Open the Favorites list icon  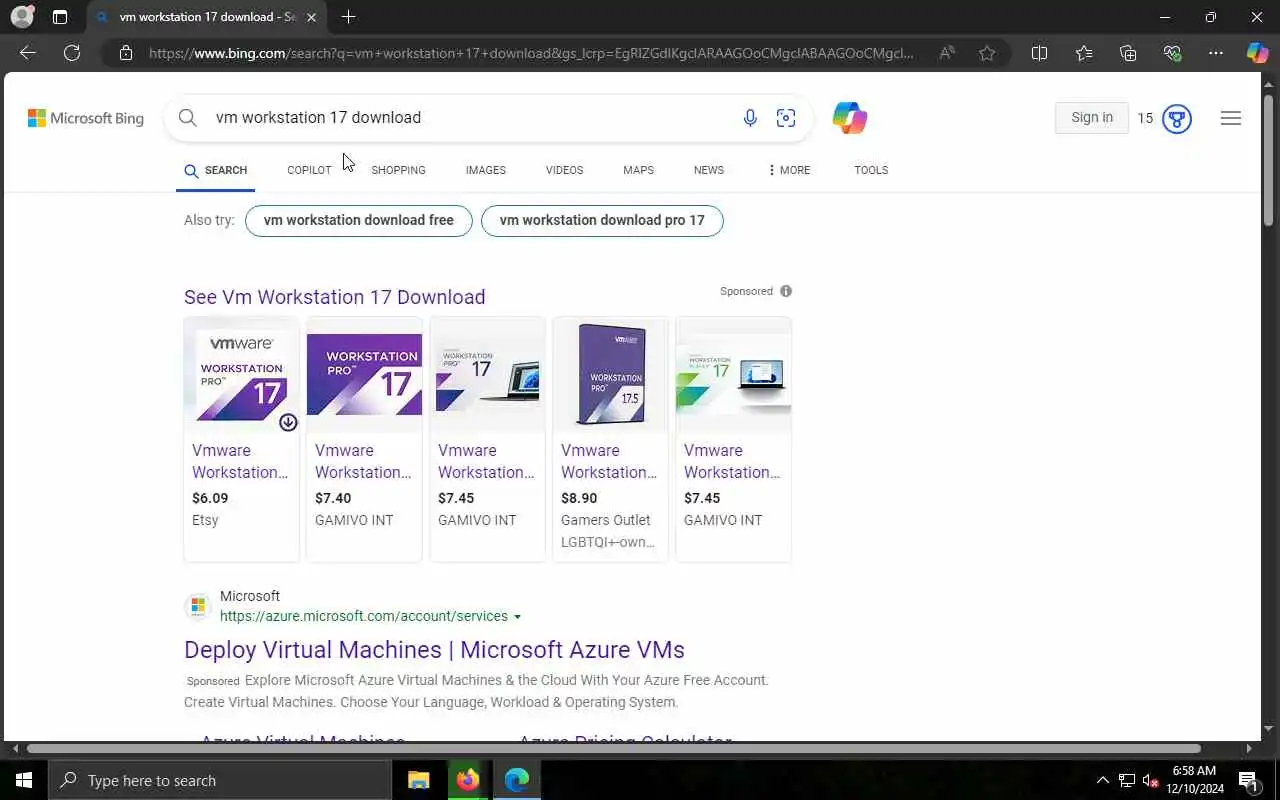pos(1084,53)
